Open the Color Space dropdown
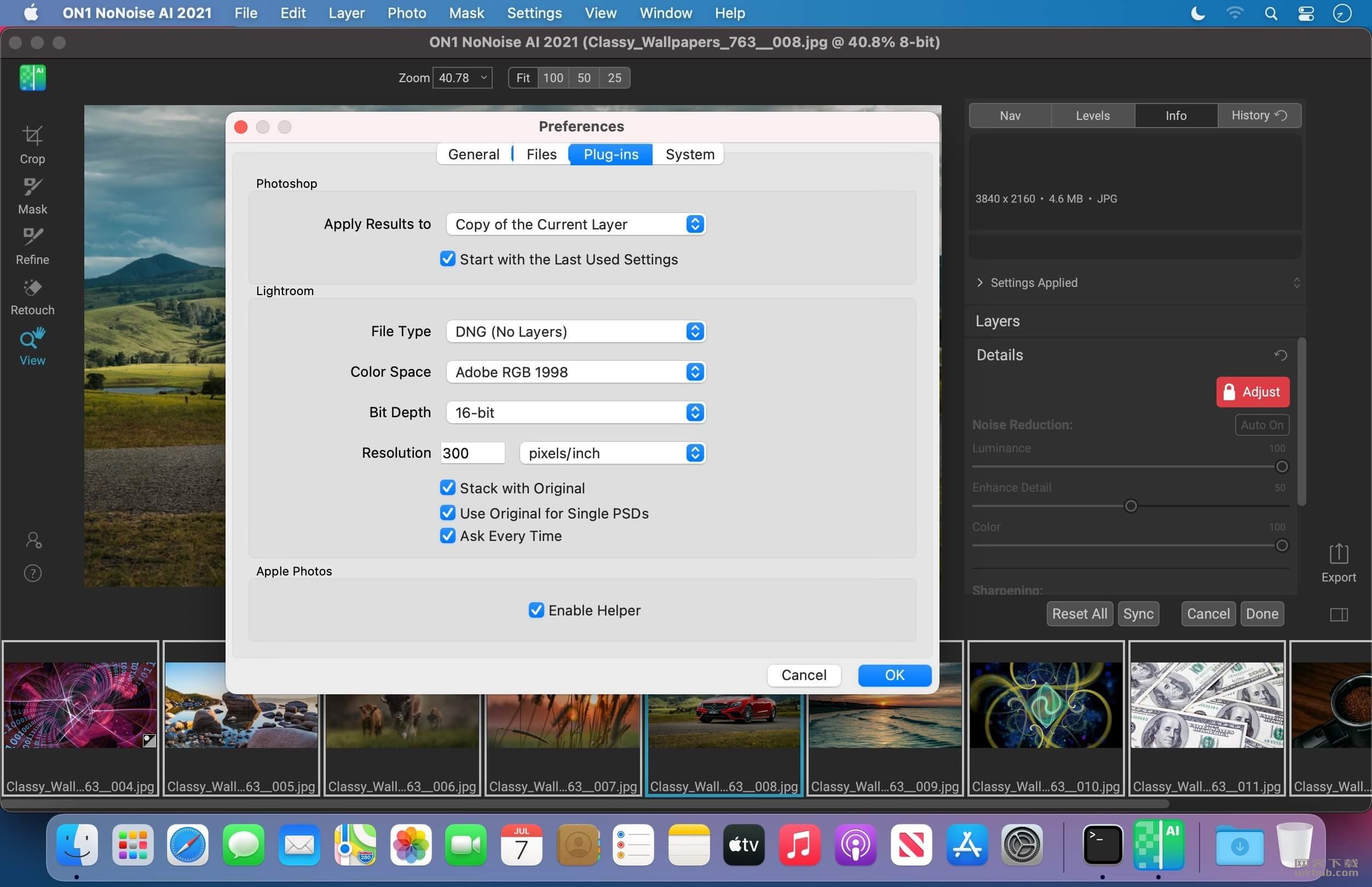The width and height of the screenshot is (1372, 887). point(575,372)
